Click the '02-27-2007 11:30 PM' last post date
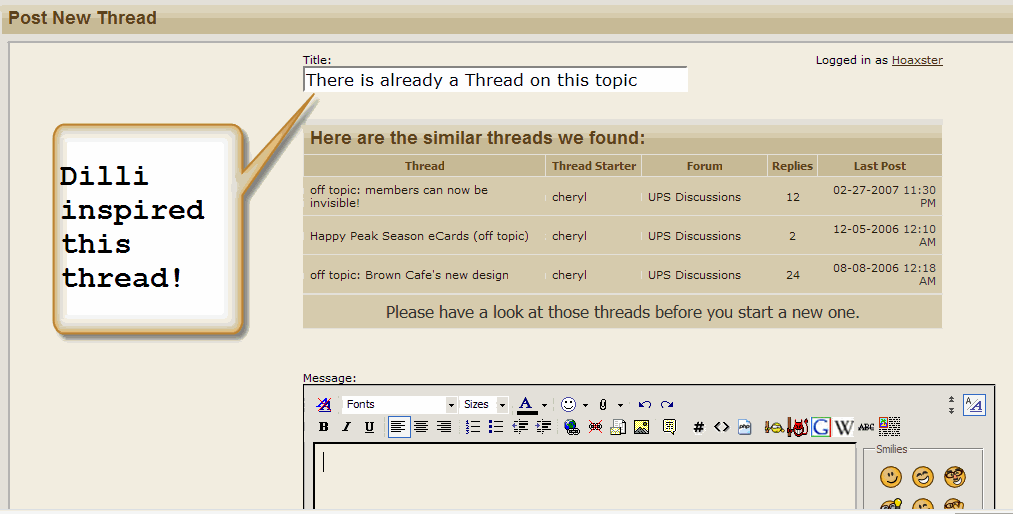The height and width of the screenshot is (514, 1013). tap(884, 196)
